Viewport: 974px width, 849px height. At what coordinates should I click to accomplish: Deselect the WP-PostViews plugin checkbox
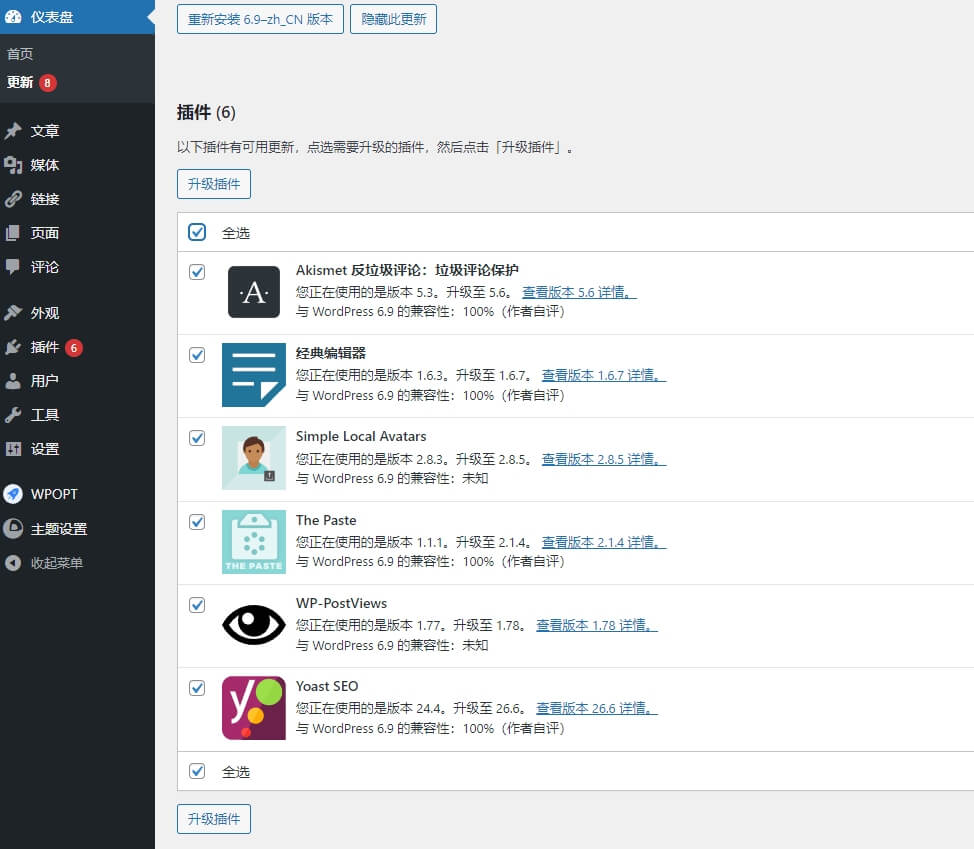[x=197, y=605]
